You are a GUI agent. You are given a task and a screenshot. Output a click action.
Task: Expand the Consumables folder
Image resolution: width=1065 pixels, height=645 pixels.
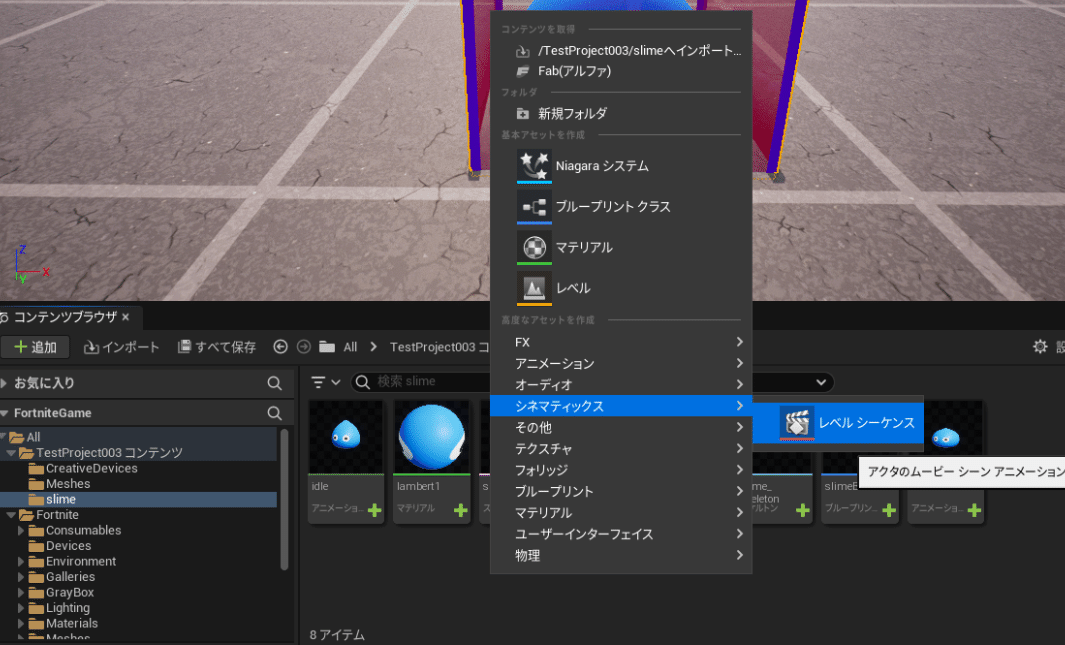(x=22, y=531)
